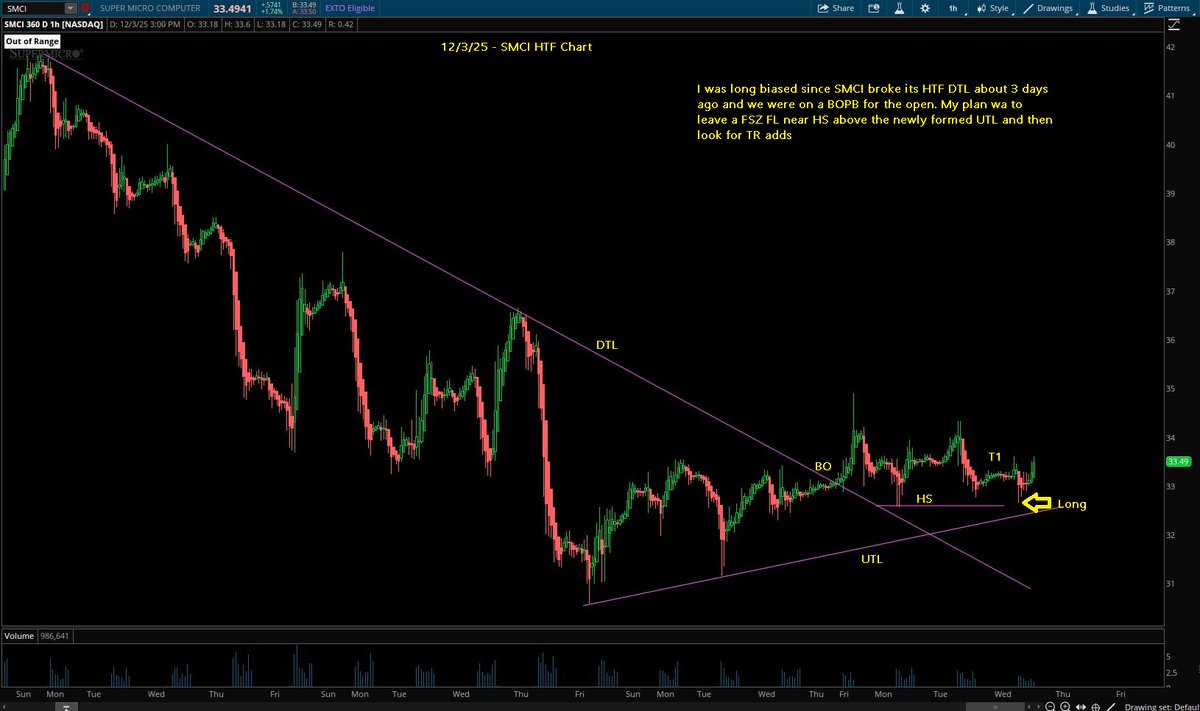1200x711 pixels.
Task: Click the timeline scroll handle at bottom
Action: [995, 707]
